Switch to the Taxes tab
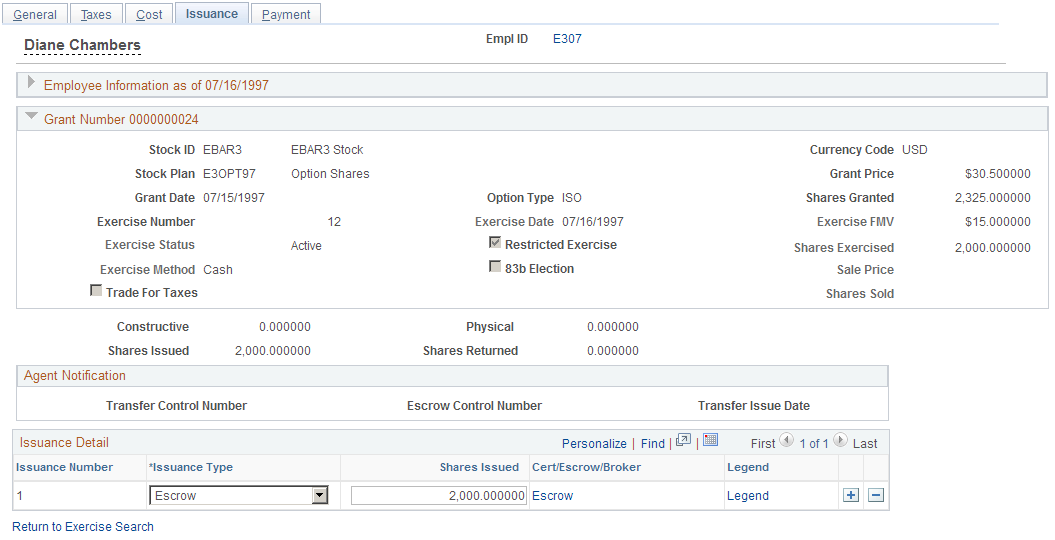Viewport: 1055px width, 540px height. tap(96, 14)
